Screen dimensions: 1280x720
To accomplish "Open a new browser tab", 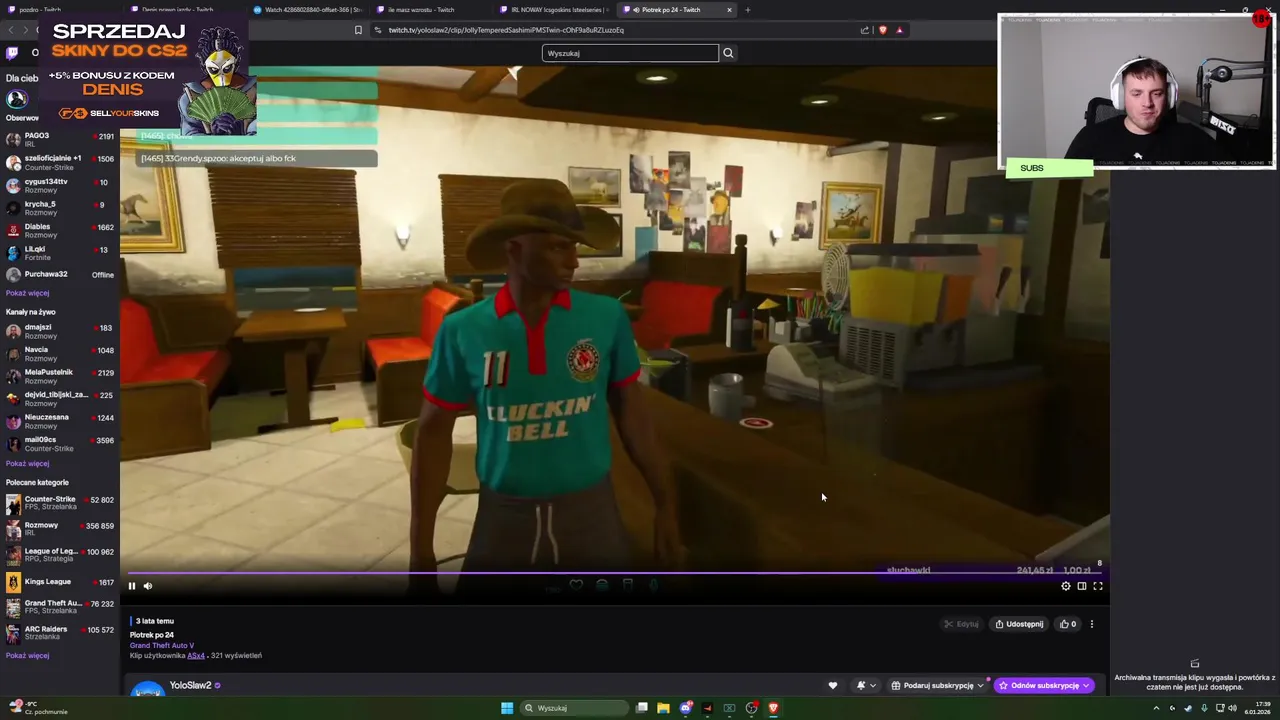I will (x=748, y=10).
